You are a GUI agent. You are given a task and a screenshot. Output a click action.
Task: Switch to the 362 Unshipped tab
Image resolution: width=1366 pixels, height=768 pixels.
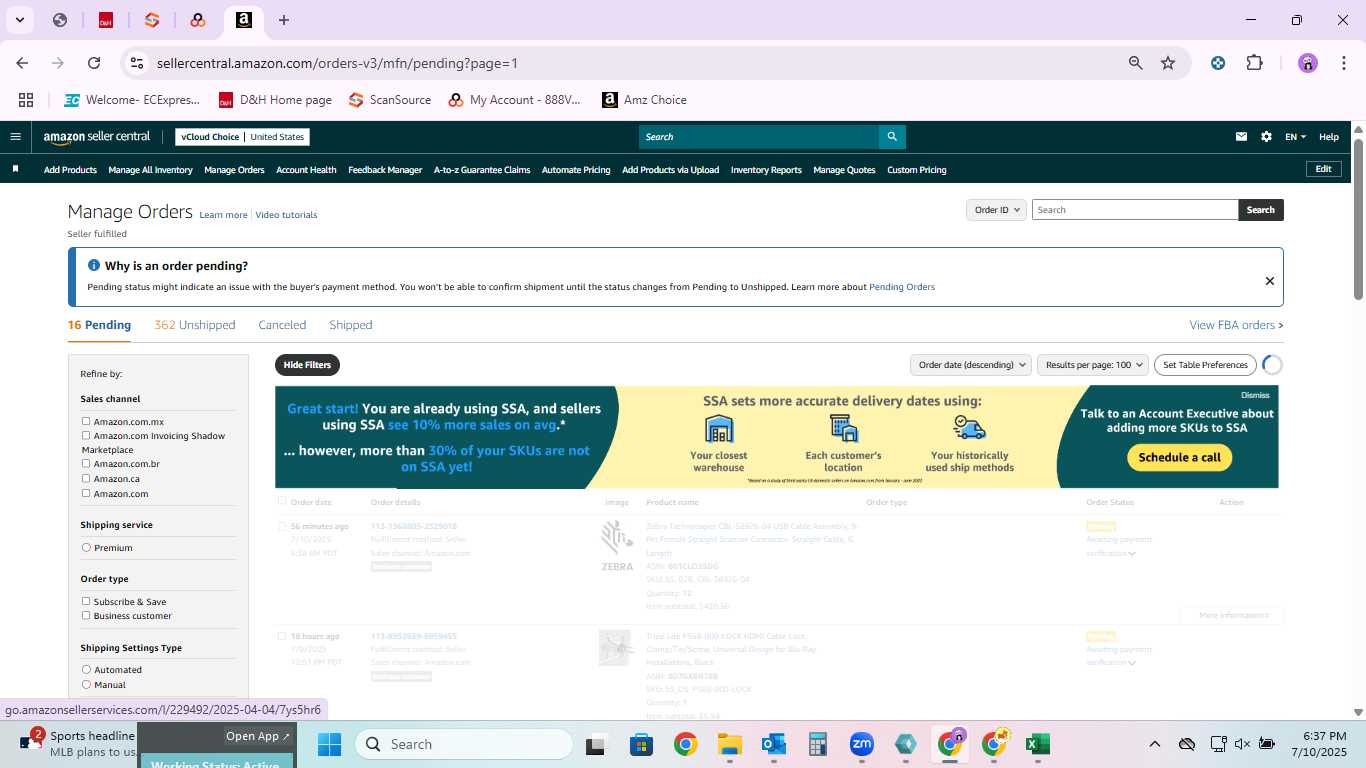195,325
